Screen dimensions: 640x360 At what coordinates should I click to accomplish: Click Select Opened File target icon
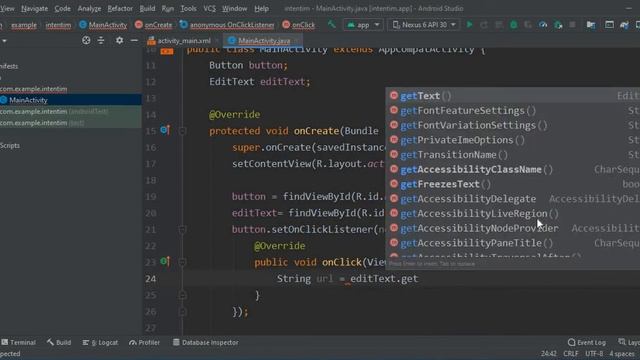tap(86, 40)
